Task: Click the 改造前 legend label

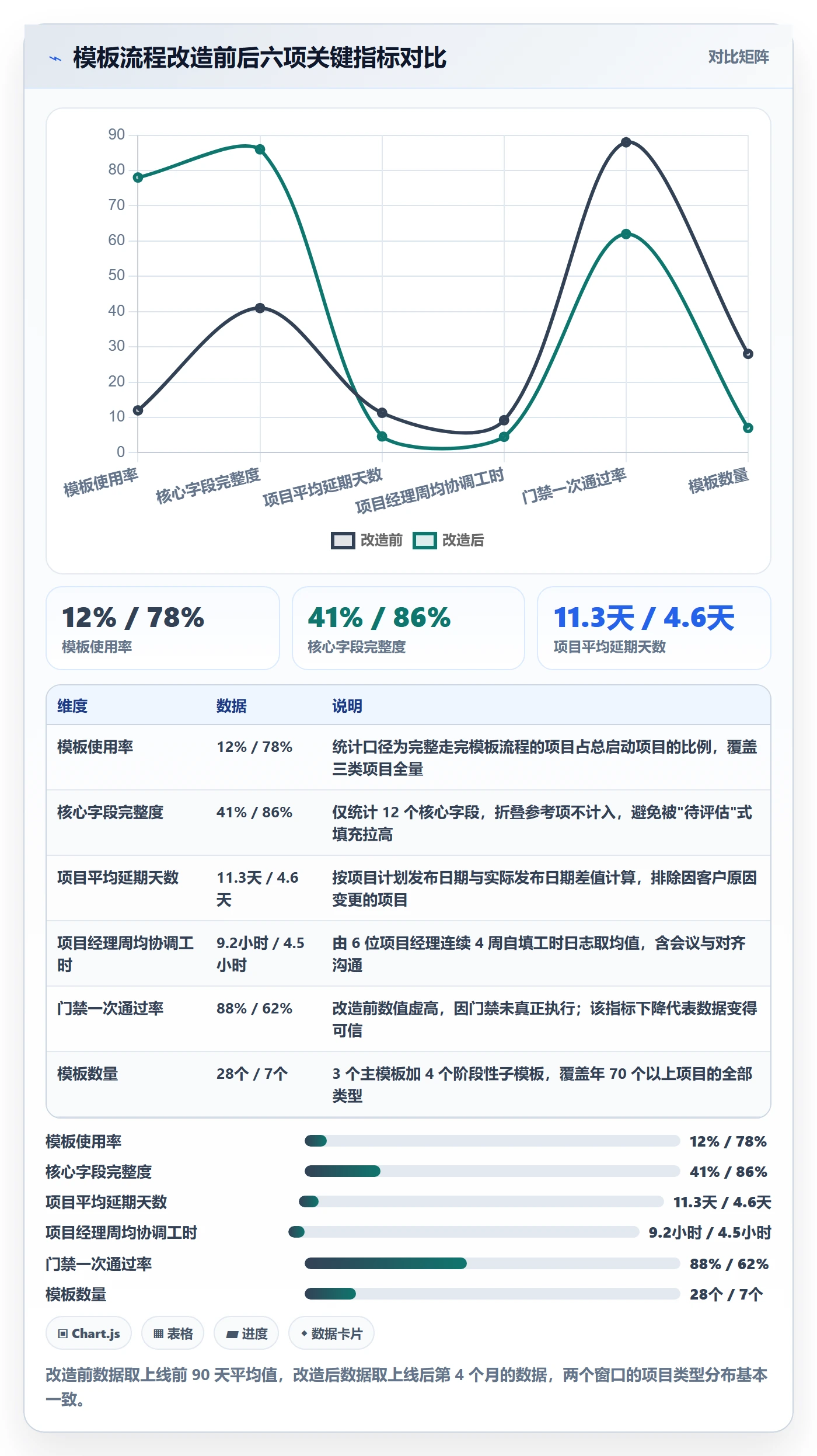Action: click(x=382, y=540)
